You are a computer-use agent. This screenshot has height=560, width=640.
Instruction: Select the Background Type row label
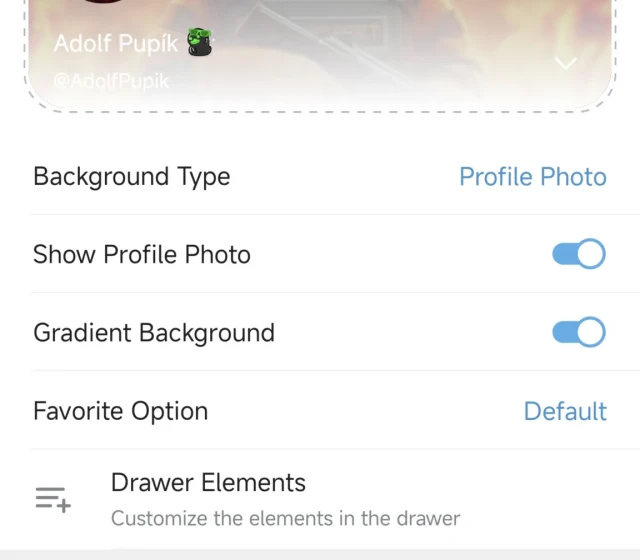point(132,177)
